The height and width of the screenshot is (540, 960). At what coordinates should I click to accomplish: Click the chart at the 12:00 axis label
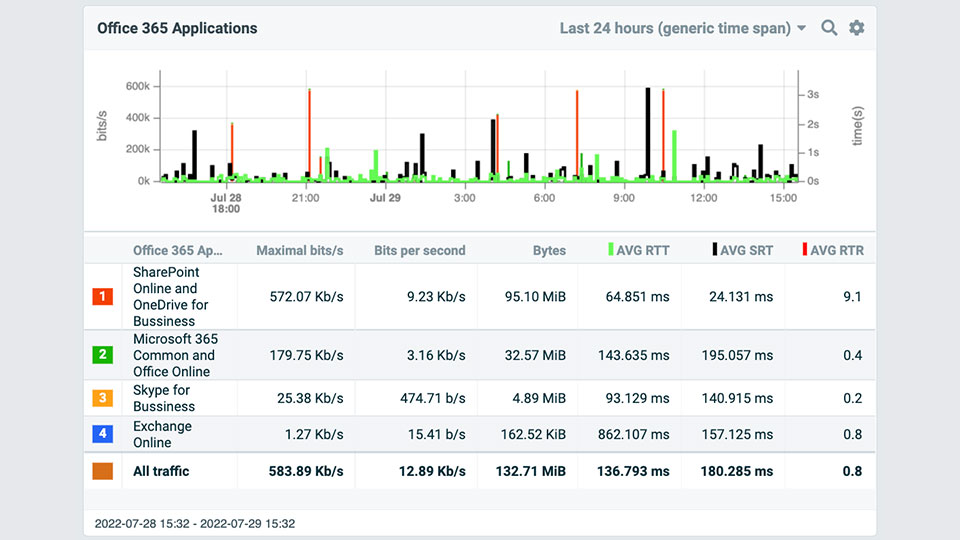(703, 198)
